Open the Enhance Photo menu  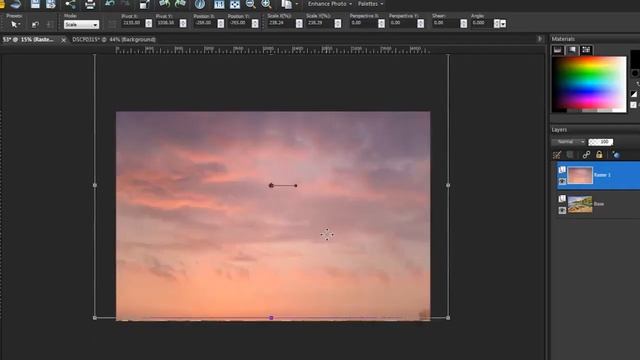point(329,4)
